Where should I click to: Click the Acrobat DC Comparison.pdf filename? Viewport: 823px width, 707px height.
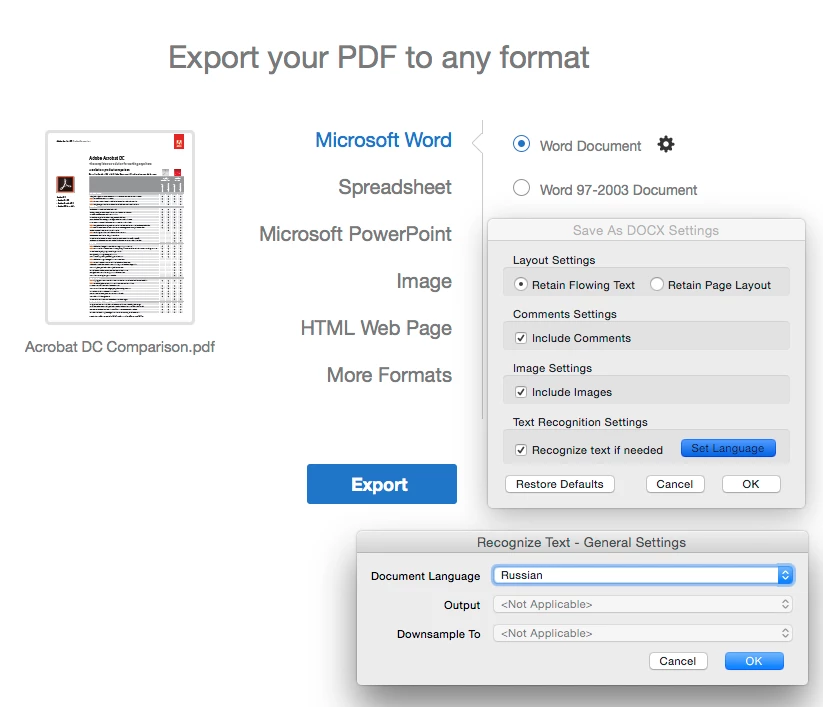120,347
